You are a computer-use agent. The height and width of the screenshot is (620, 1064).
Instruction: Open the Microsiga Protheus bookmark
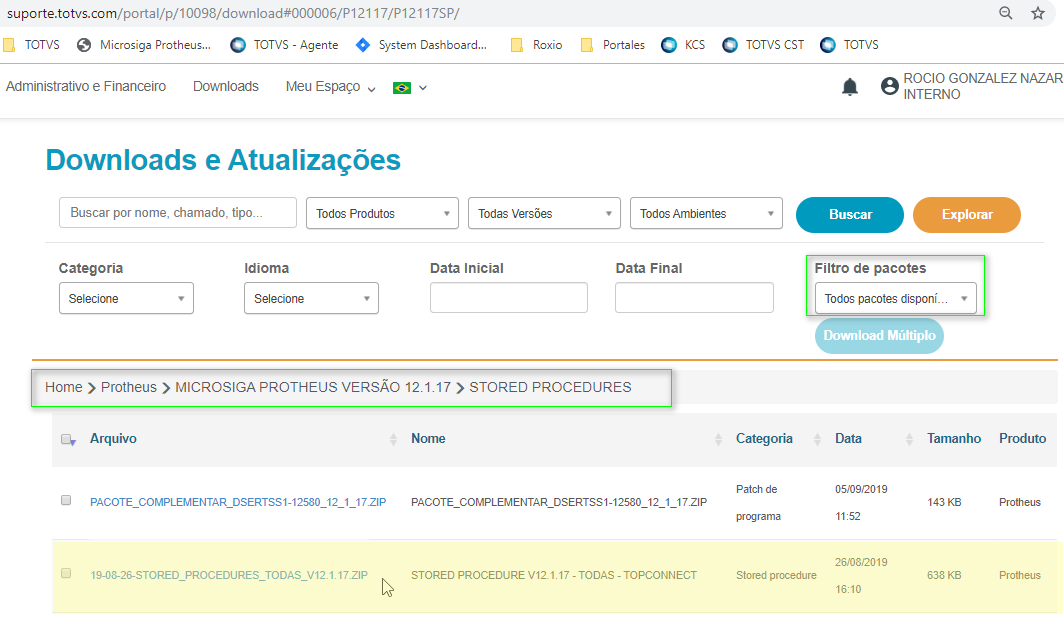(144, 45)
